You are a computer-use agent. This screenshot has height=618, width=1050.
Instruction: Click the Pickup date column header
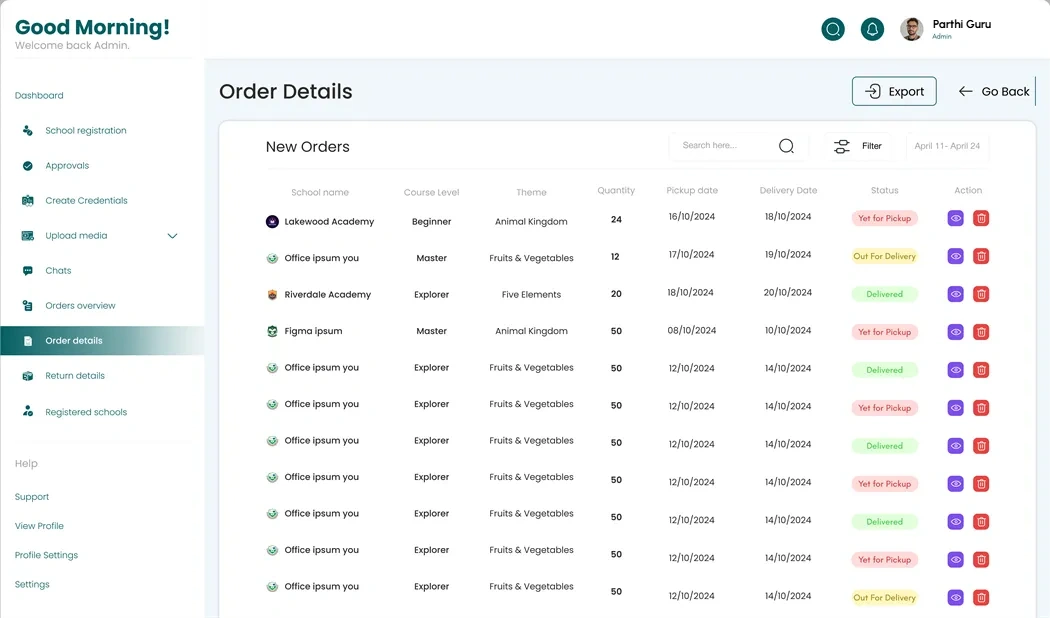(x=692, y=190)
